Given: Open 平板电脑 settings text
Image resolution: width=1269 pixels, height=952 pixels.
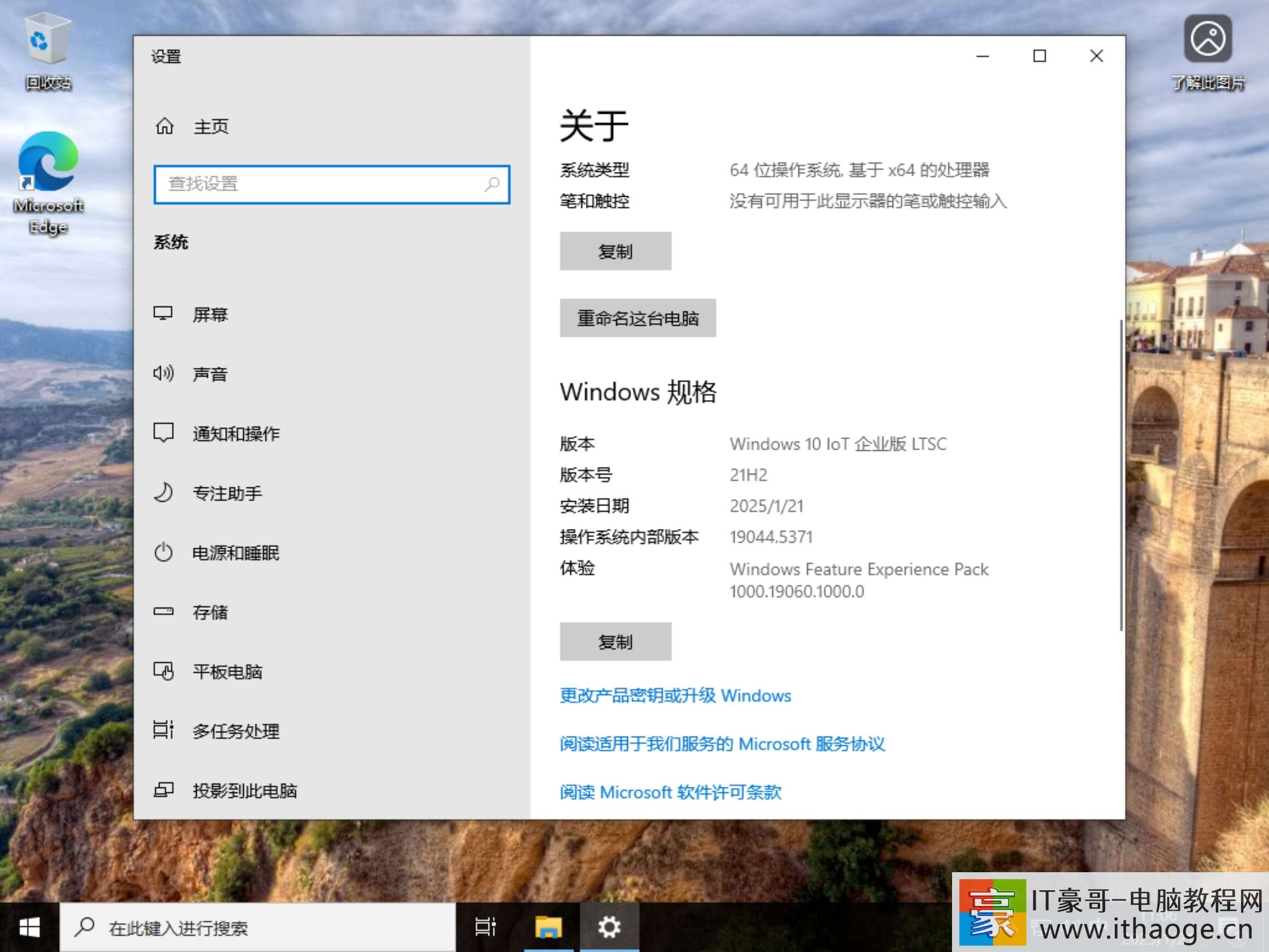Looking at the screenshot, I should click(227, 672).
